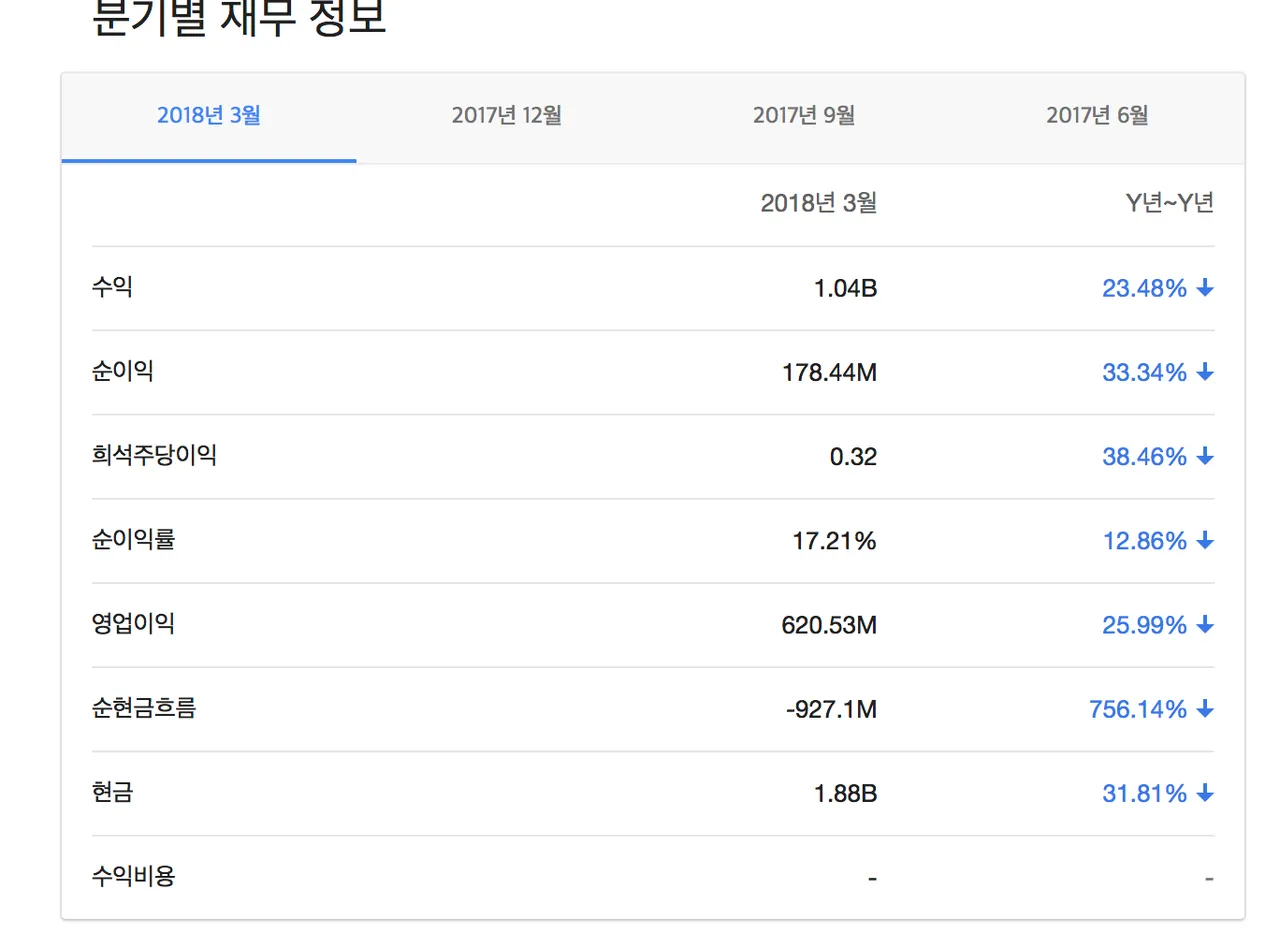Click the 756.14% change in 순현금흐름 row
This screenshot has width=1280, height=934.
click(1138, 710)
